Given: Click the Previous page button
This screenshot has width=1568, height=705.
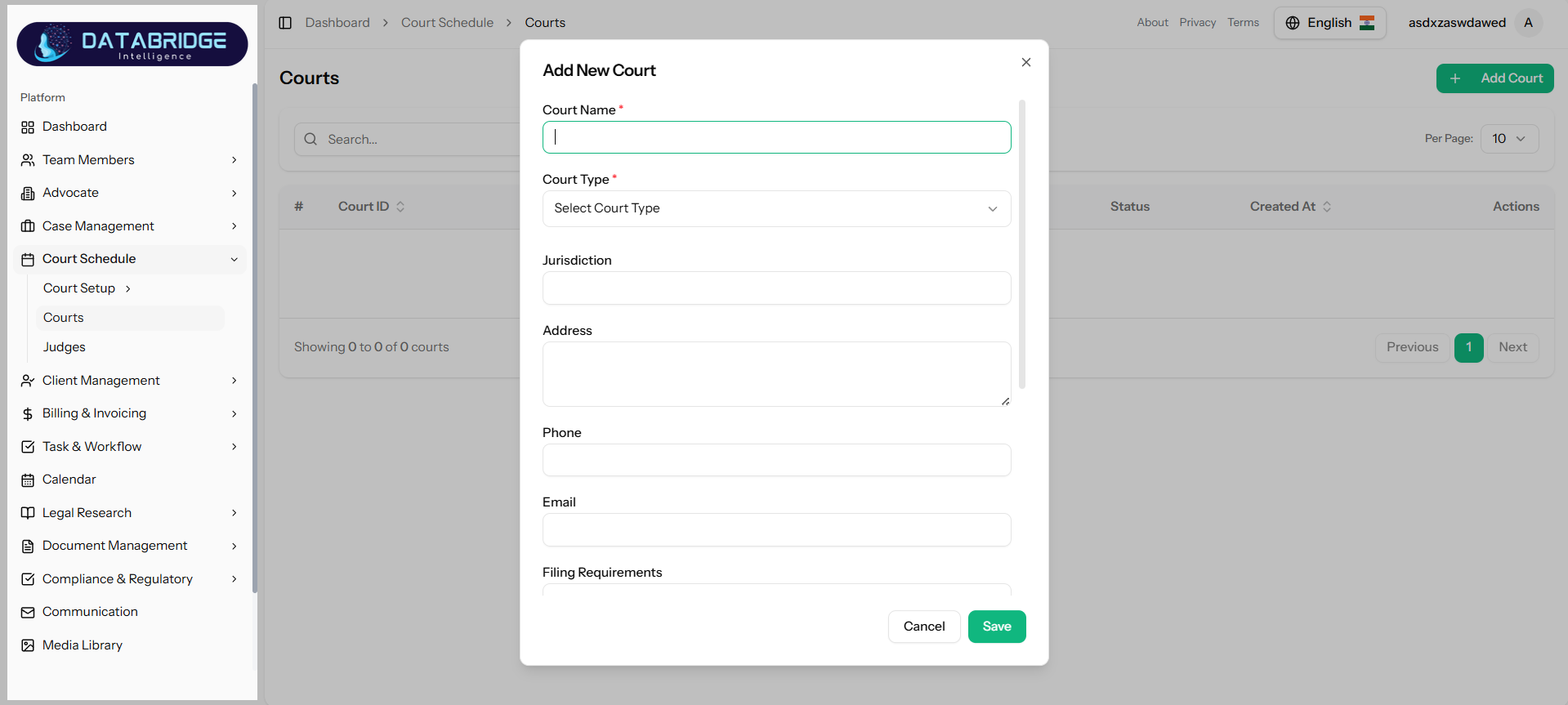Looking at the screenshot, I should (1413, 347).
